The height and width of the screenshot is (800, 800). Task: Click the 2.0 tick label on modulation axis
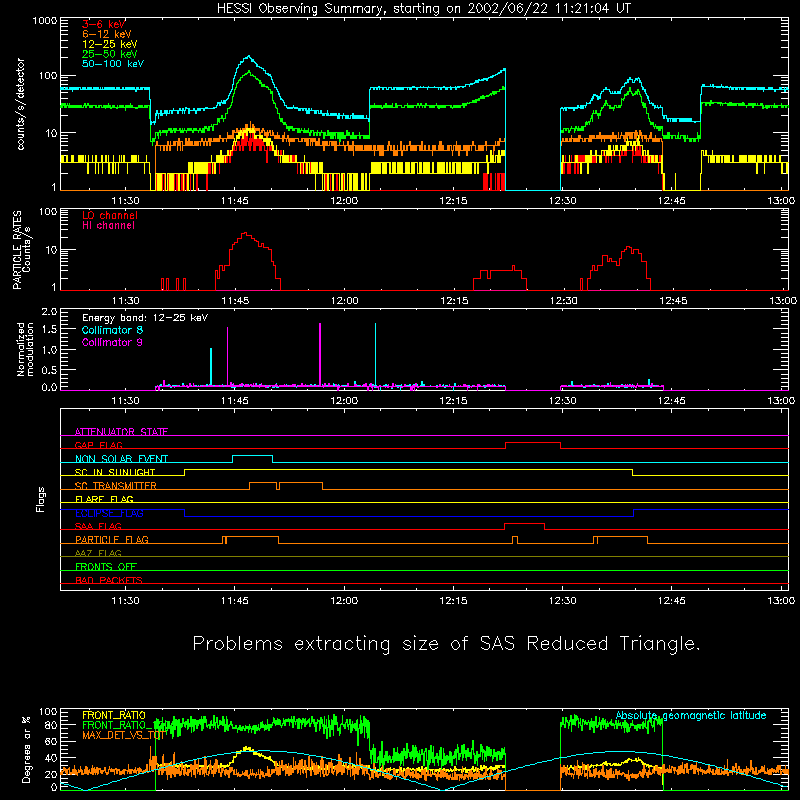pyautogui.click(x=49, y=311)
